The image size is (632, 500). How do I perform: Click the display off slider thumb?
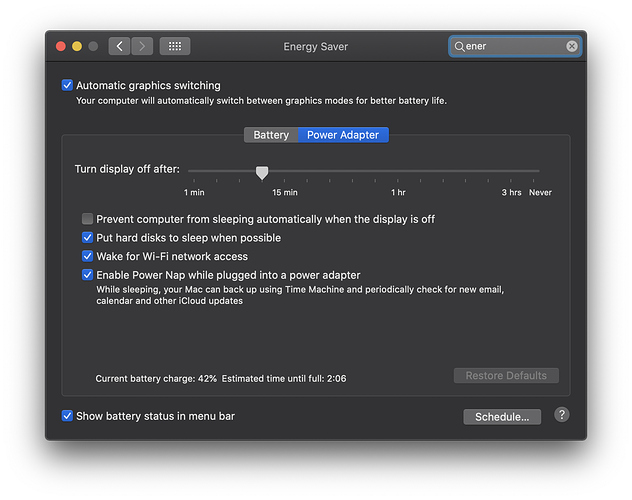262,172
